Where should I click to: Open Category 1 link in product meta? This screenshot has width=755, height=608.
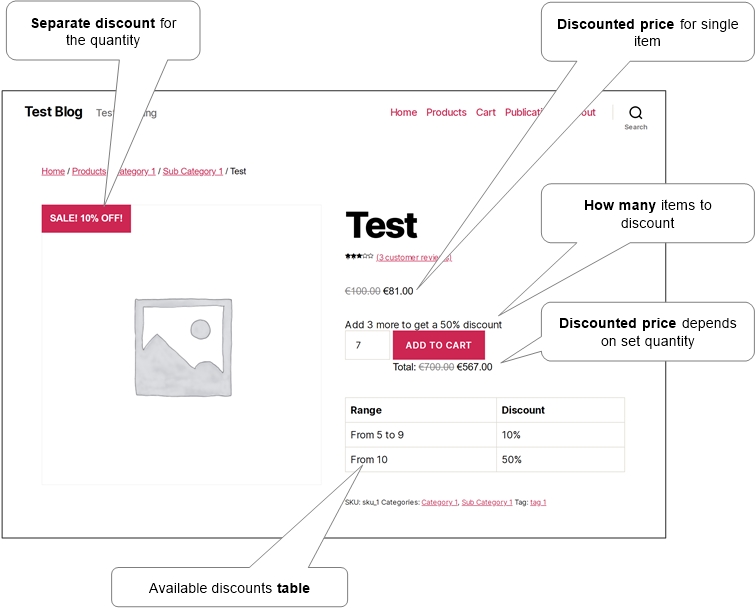[x=440, y=502]
